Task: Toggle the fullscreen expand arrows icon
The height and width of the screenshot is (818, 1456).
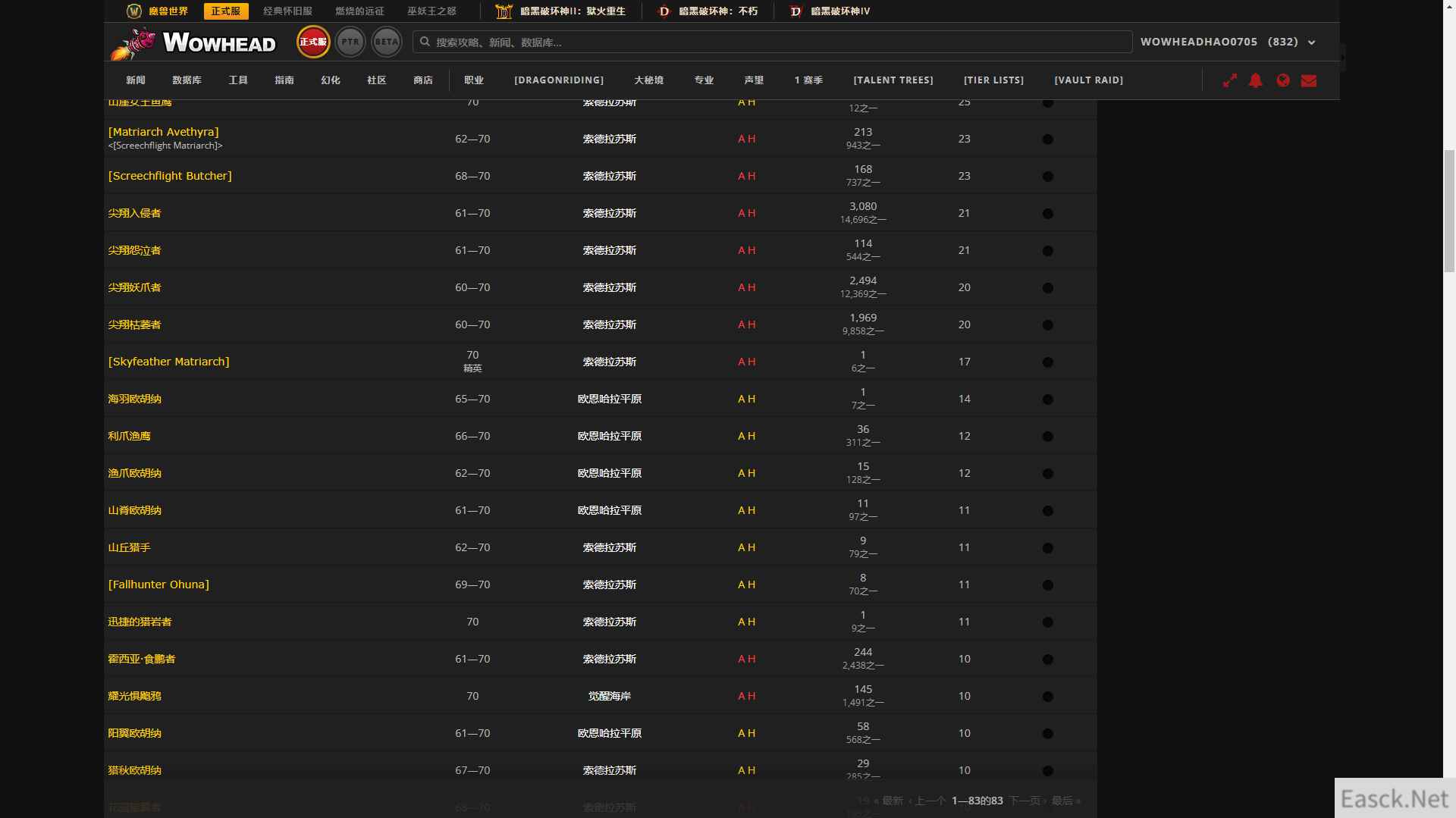Action: (1230, 80)
